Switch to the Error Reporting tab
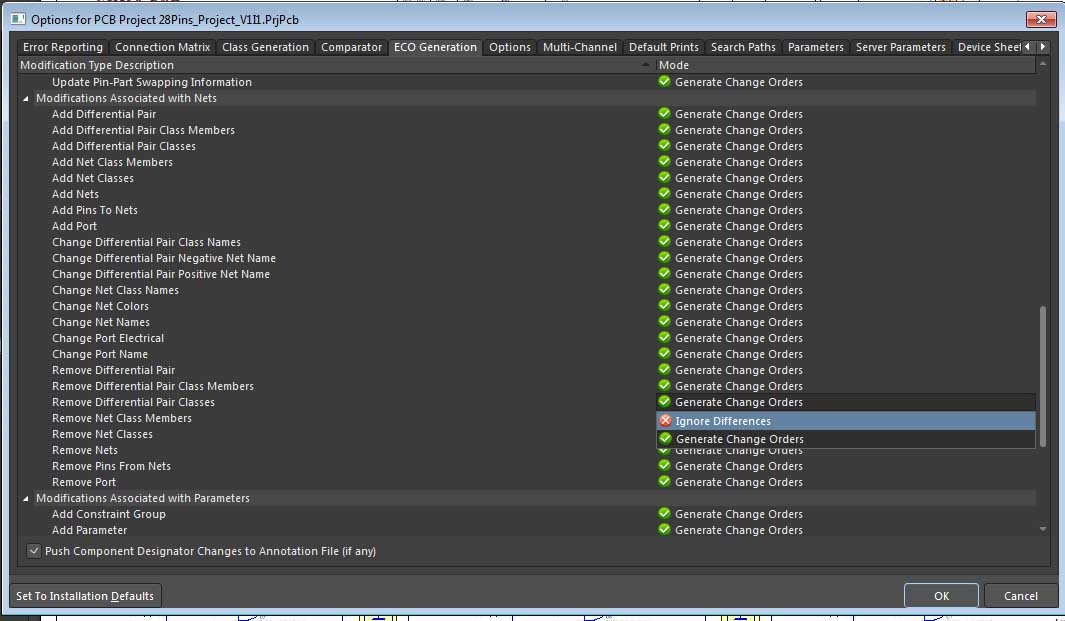The image size is (1065, 621). pyautogui.click(x=63, y=47)
